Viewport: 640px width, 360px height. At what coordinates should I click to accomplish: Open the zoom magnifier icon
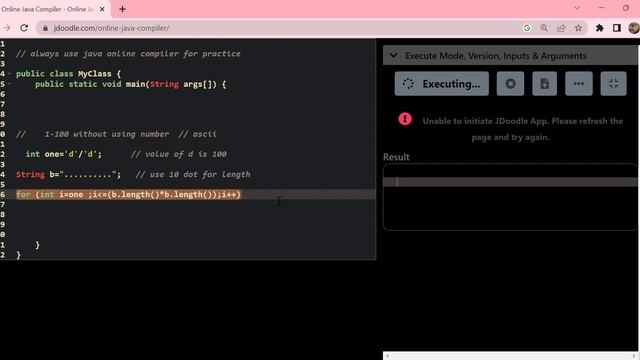pyautogui.click(x=544, y=28)
